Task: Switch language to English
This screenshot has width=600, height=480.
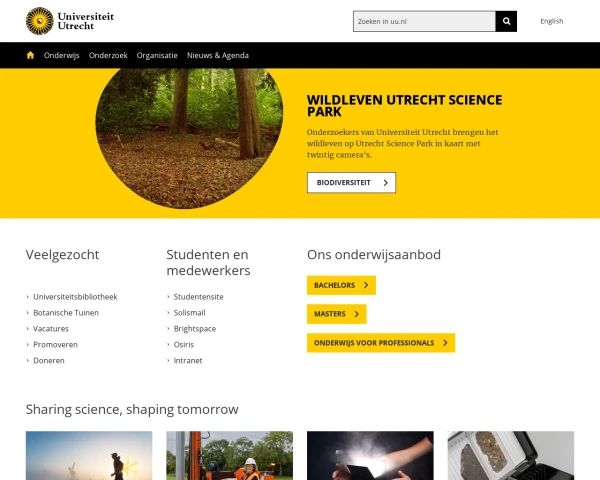Action: (x=551, y=21)
